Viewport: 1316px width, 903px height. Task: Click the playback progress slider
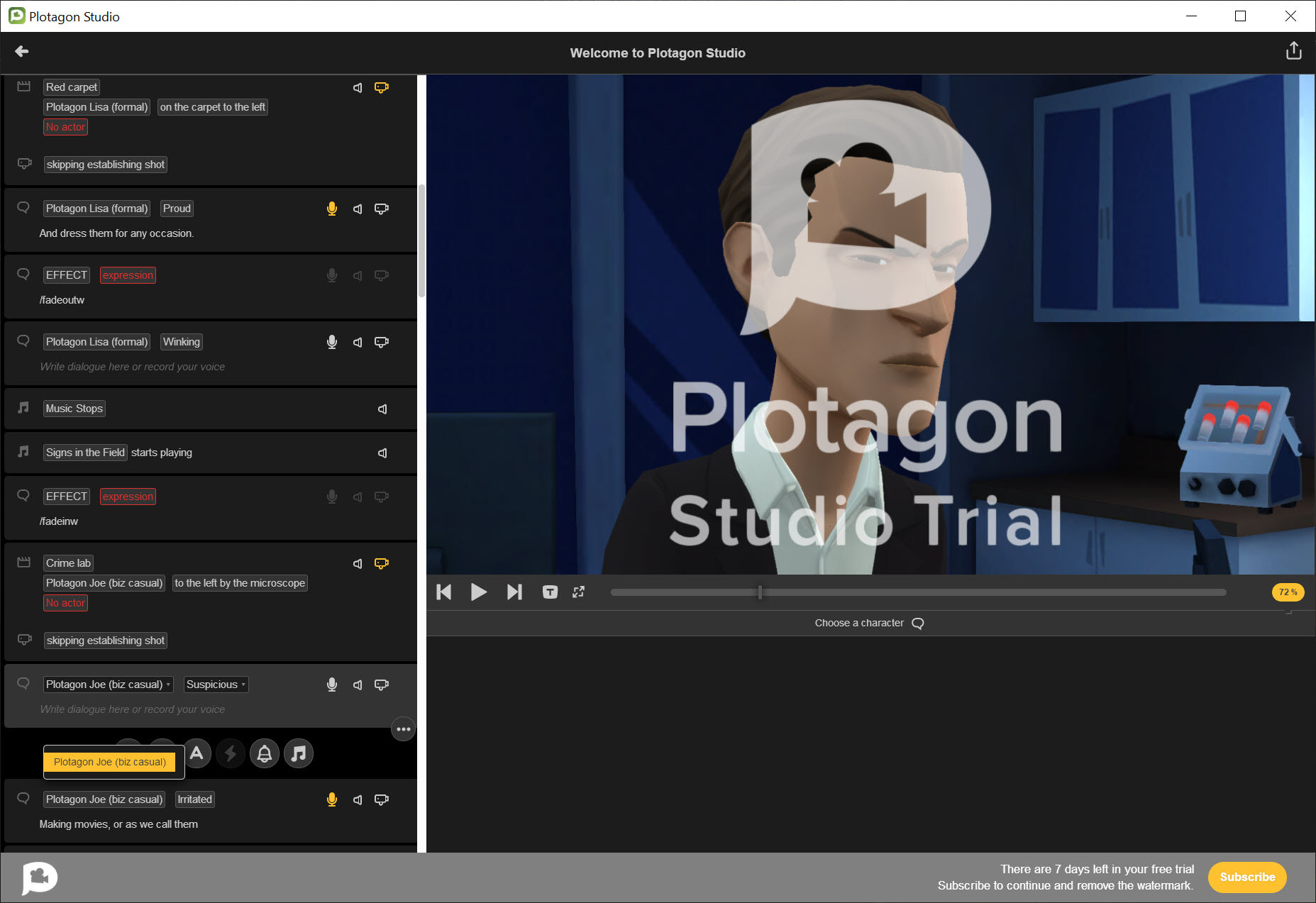(x=918, y=592)
